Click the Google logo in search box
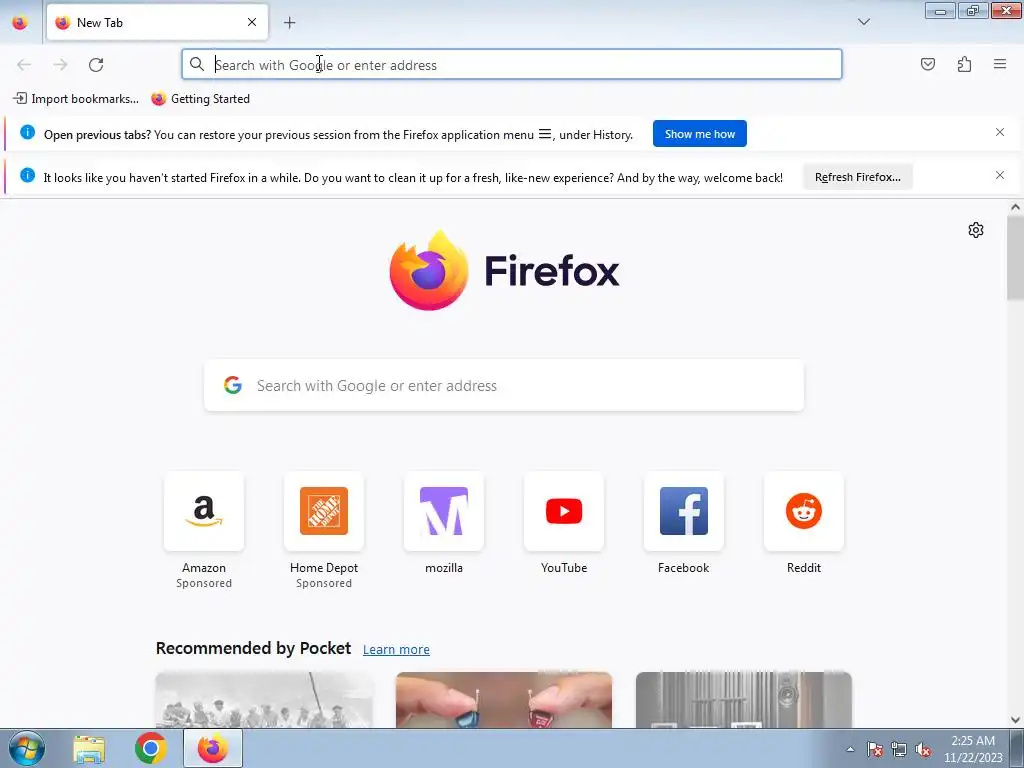This screenshot has height=768, width=1024. pos(233,385)
